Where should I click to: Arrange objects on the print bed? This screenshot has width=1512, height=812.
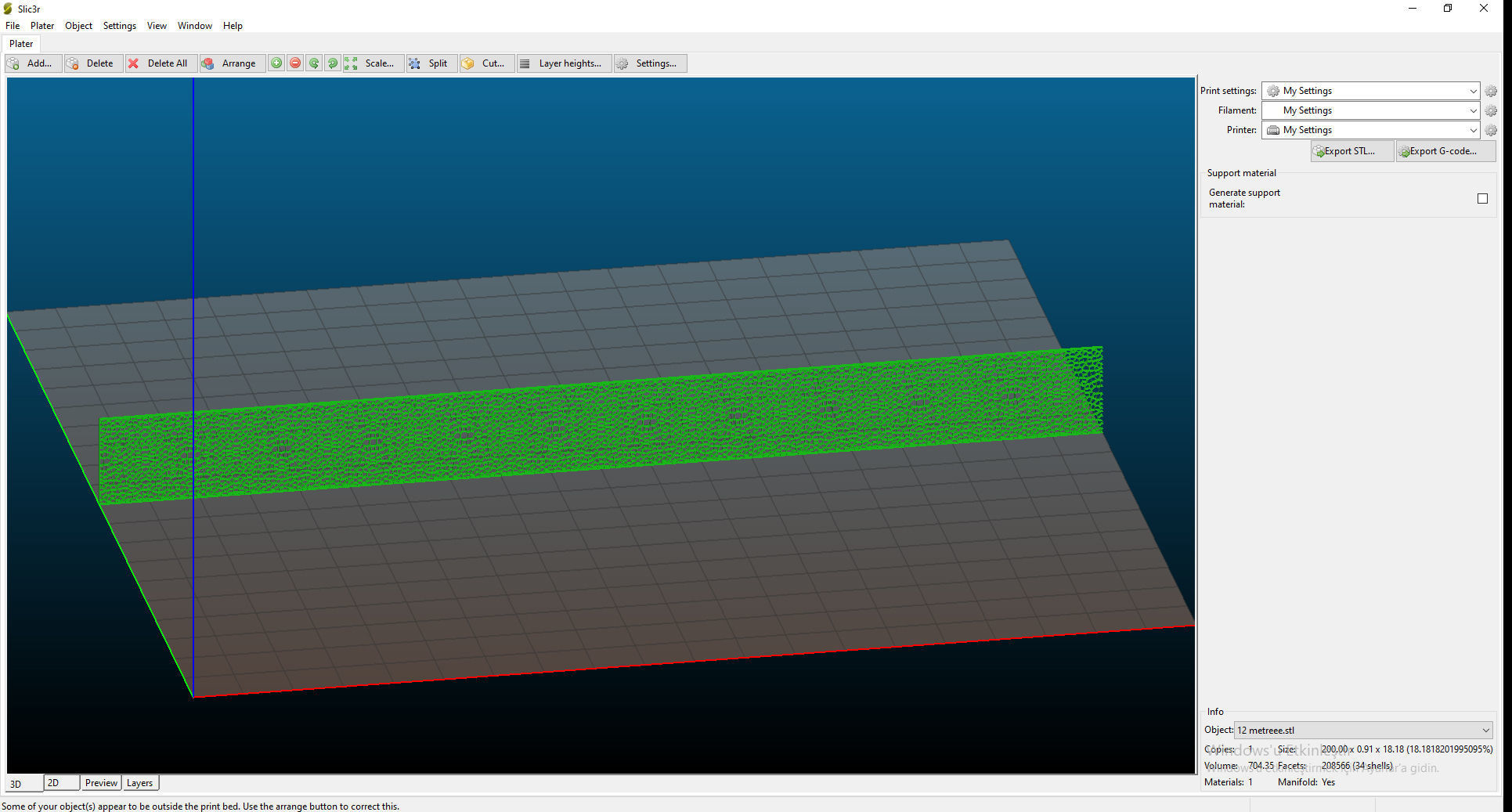click(x=232, y=63)
